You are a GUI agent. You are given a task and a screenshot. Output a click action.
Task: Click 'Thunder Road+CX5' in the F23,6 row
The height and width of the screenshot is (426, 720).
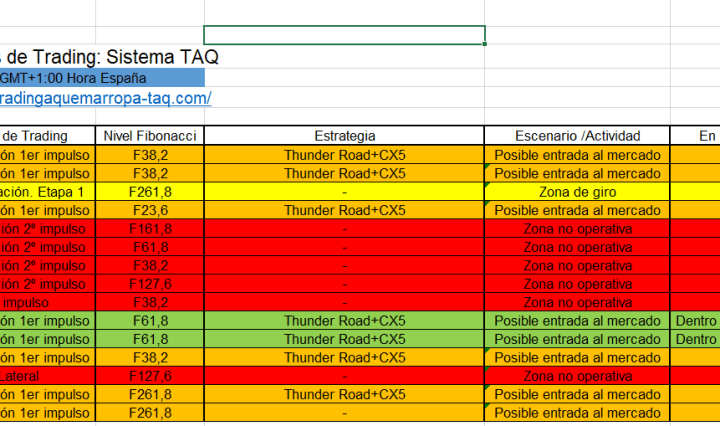pyautogui.click(x=344, y=210)
